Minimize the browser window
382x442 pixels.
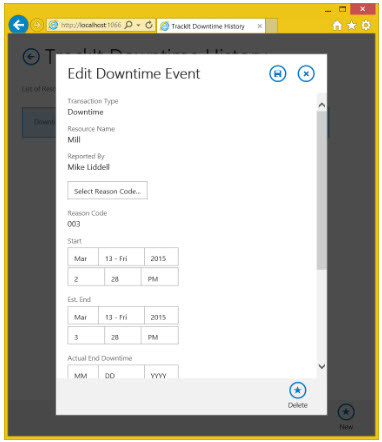328,10
